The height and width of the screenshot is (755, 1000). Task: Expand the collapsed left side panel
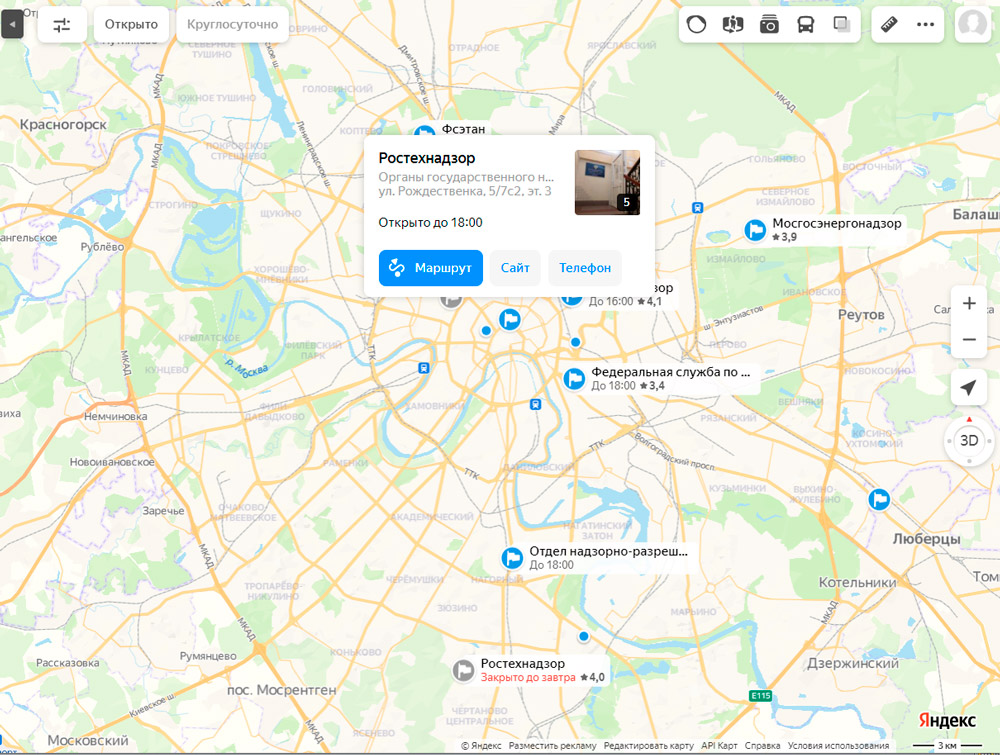[x=12, y=24]
